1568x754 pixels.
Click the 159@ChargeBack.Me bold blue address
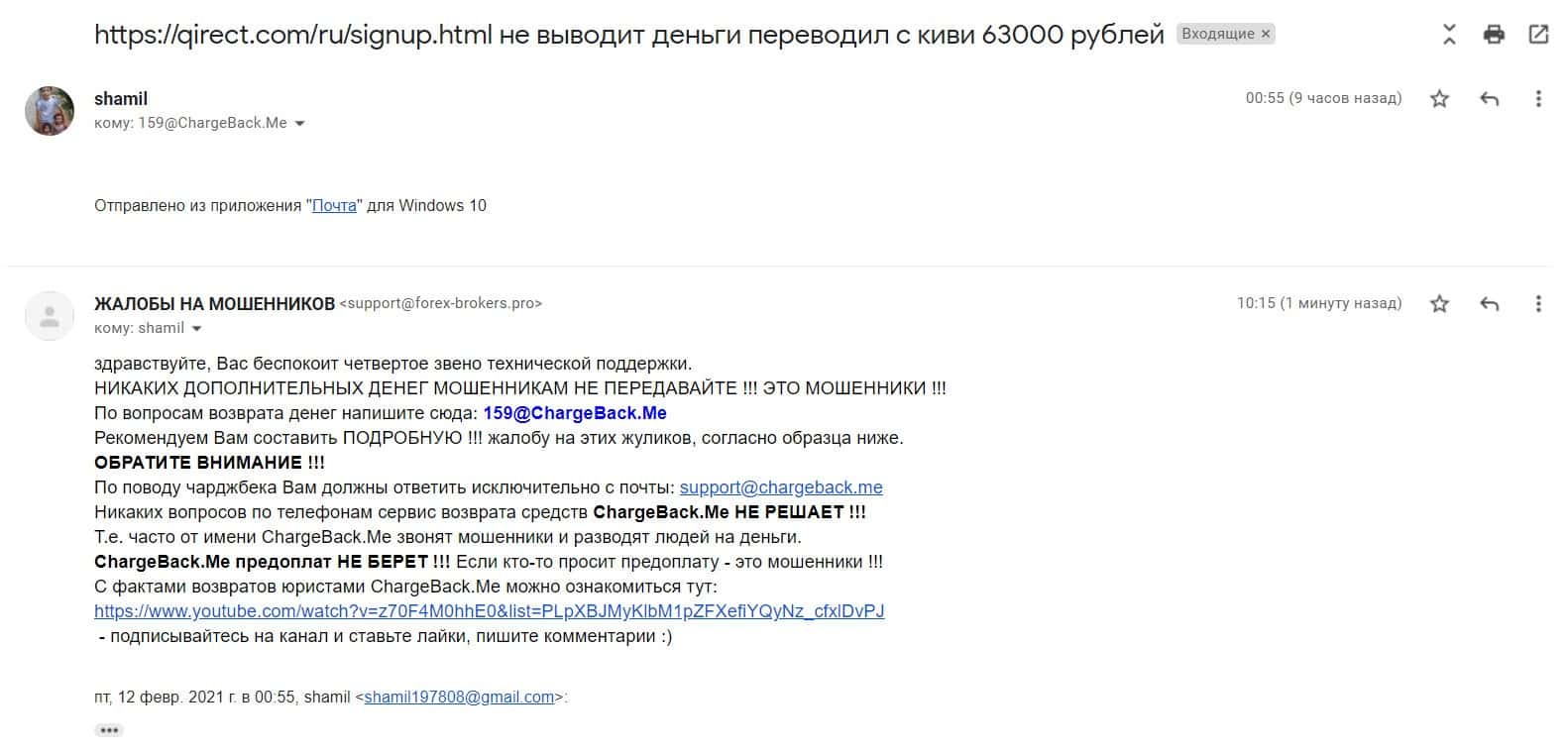tap(575, 413)
